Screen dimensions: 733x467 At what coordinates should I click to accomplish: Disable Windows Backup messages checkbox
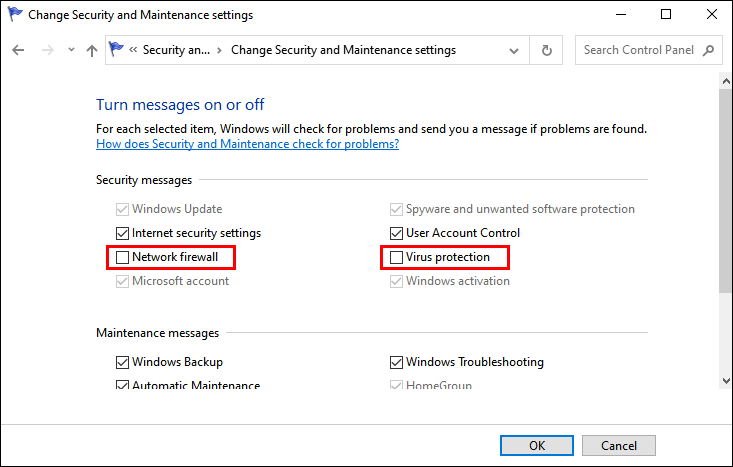coord(123,362)
